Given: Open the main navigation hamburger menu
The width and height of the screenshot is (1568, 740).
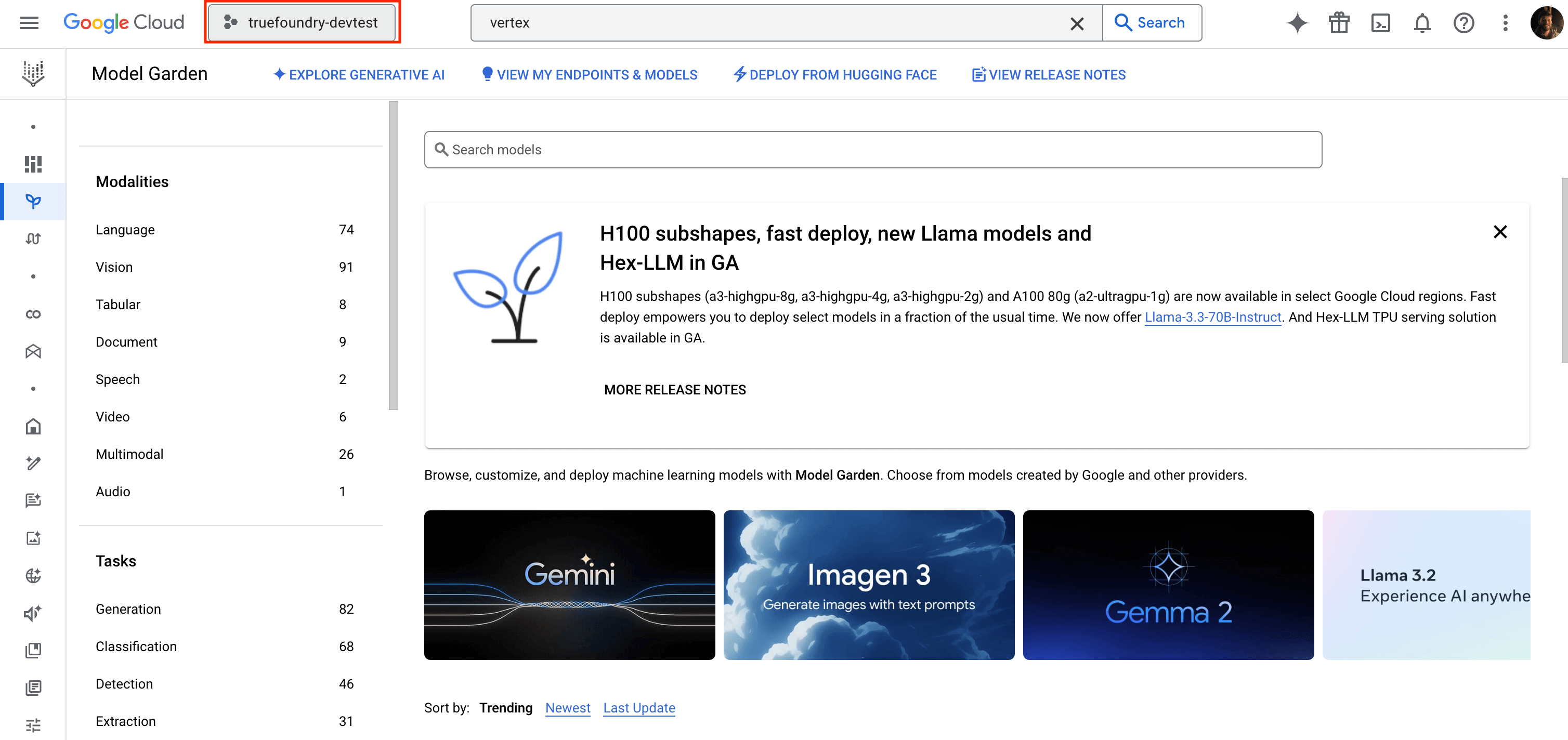Looking at the screenshot, I should (x=29, y=22).
